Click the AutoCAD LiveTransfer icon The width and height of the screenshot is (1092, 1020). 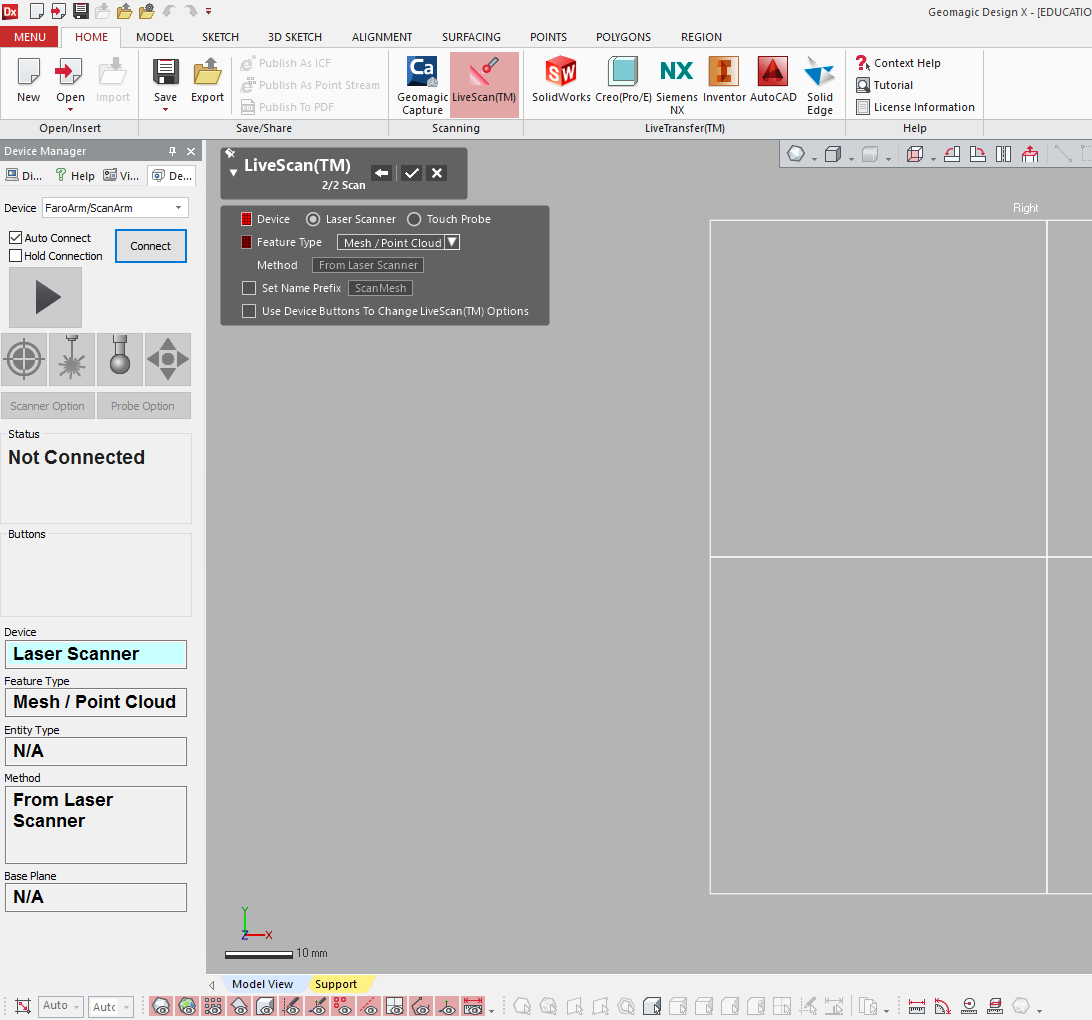tap(773, 80)
